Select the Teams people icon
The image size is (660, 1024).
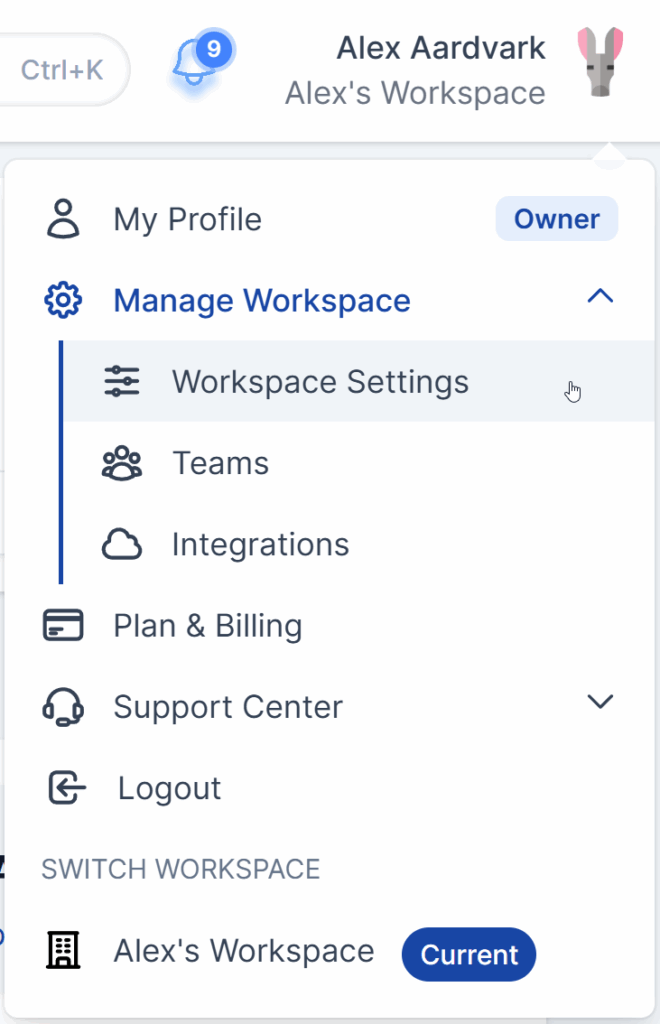point(121,462)
